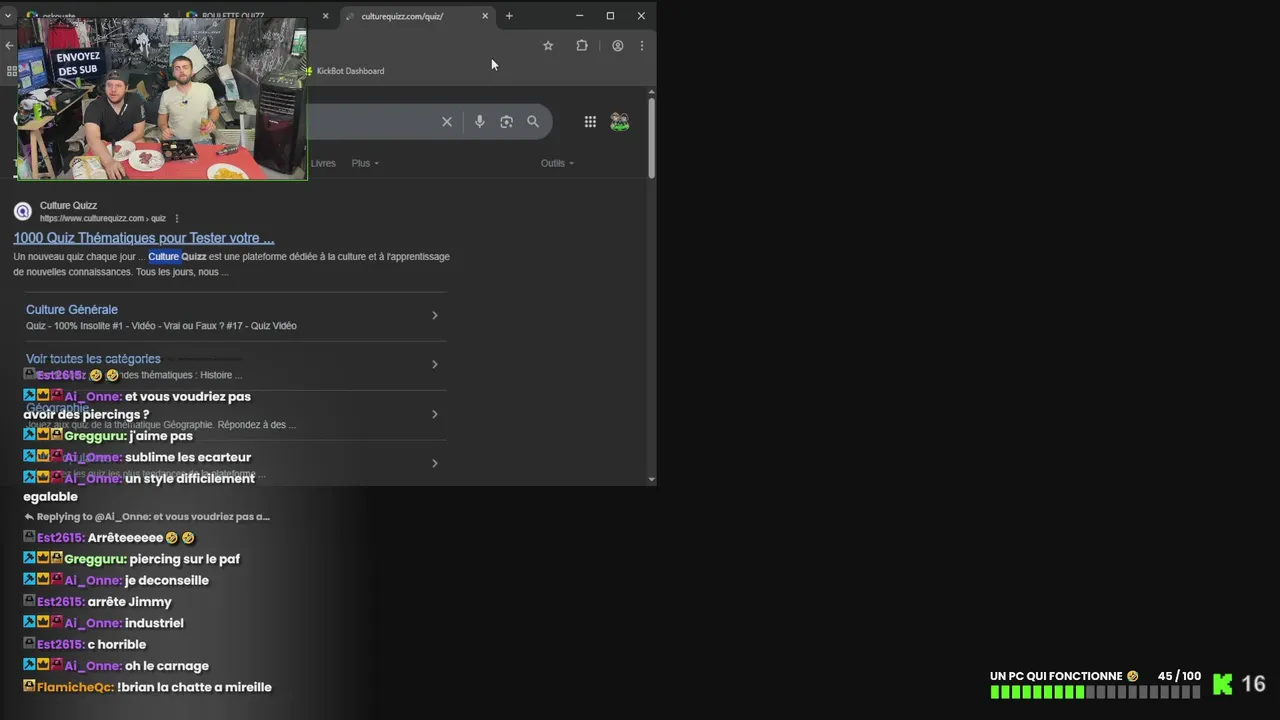Click the bottom sitelink chevron below Géographie
Image resolution: width=1280 pixels, height=720 pixels.
434,463
